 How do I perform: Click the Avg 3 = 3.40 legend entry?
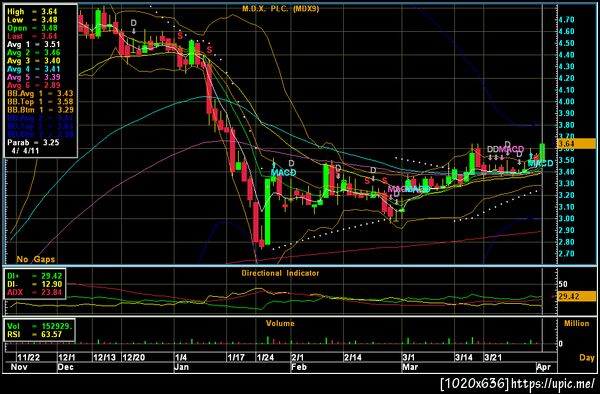coord(34,60)
